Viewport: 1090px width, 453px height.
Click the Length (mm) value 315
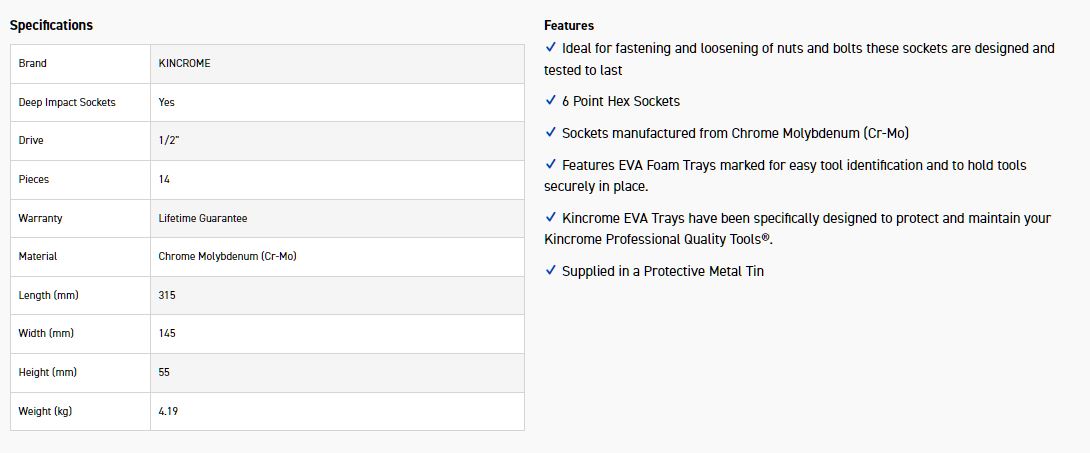coord(167,295)
